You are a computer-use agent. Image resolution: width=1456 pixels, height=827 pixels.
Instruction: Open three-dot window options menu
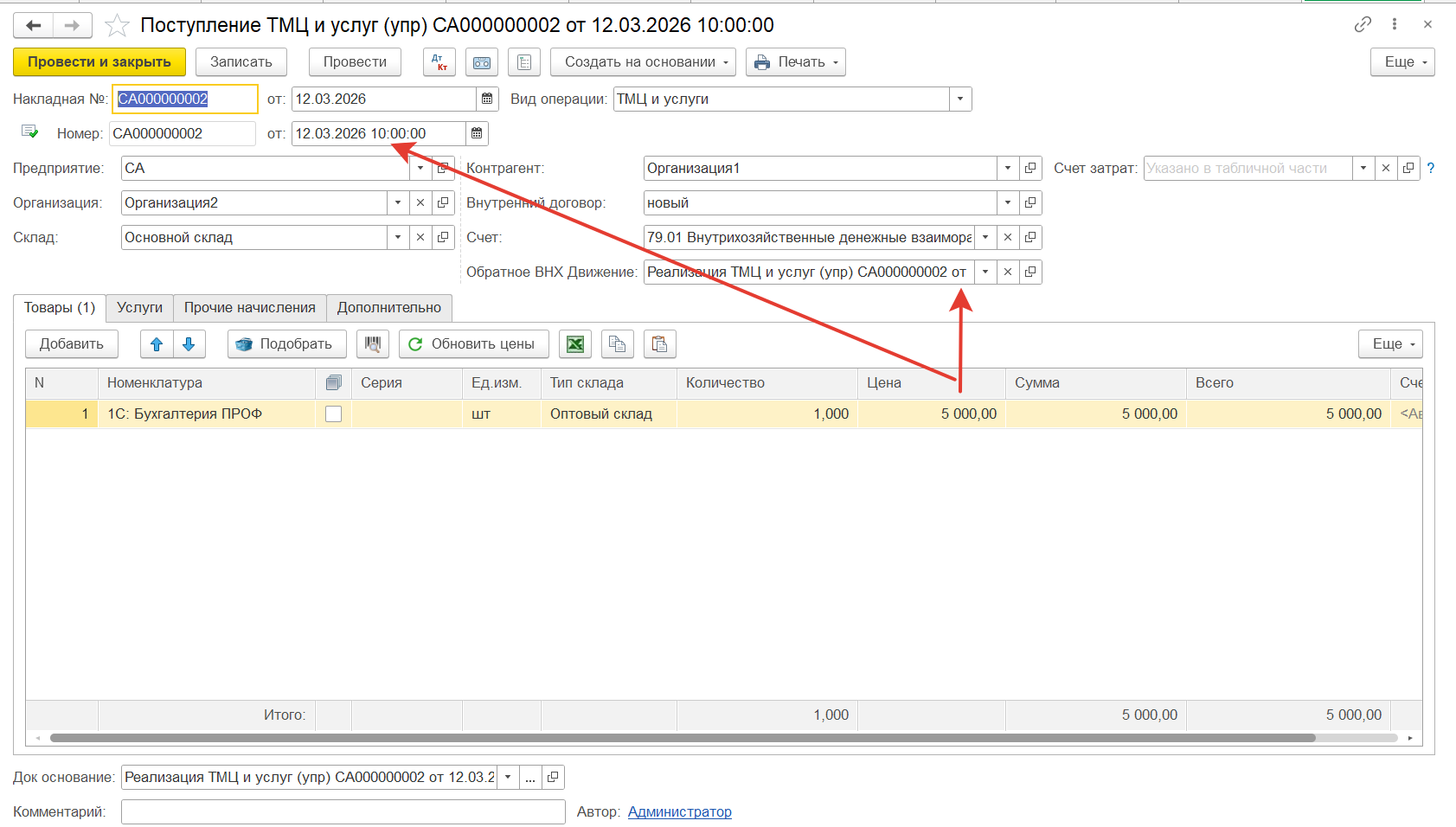[1395, 24]
